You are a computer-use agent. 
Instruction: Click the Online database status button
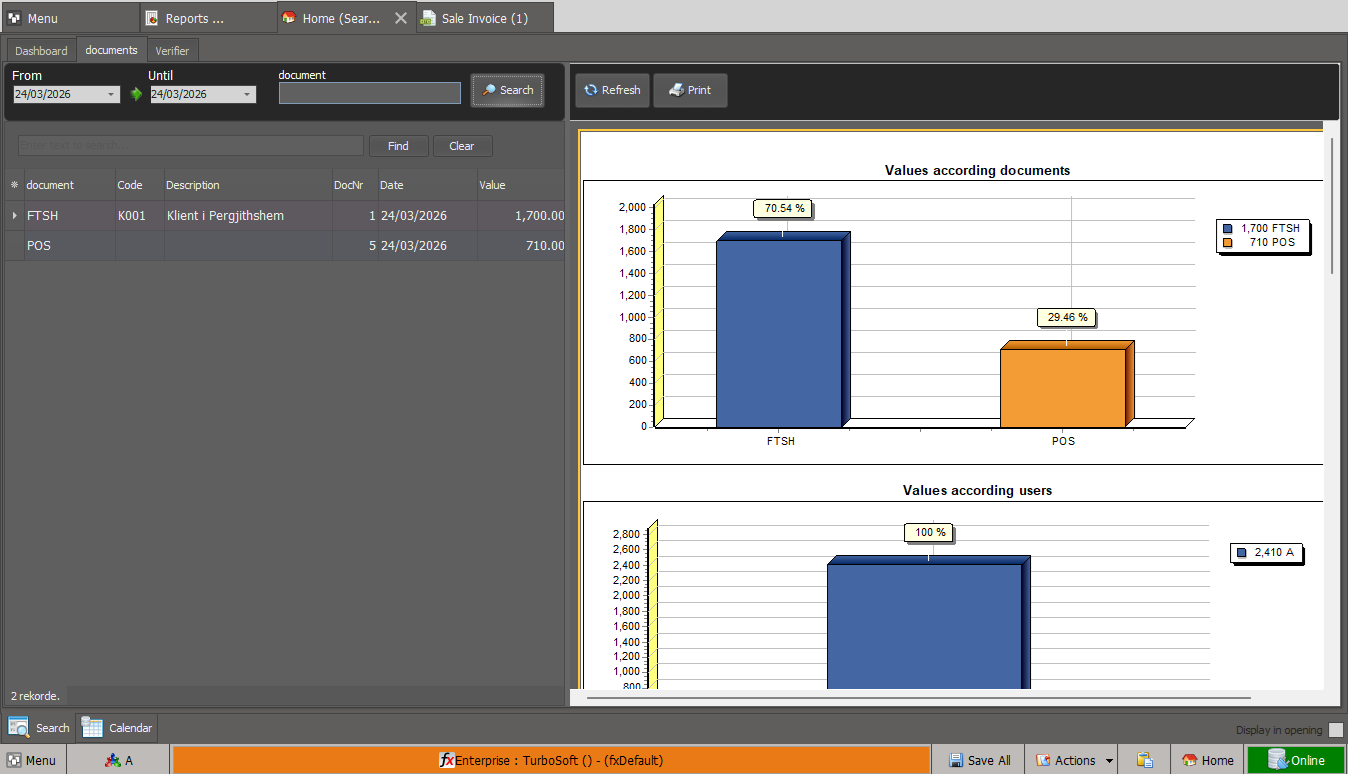click(x=1295, y=760)
